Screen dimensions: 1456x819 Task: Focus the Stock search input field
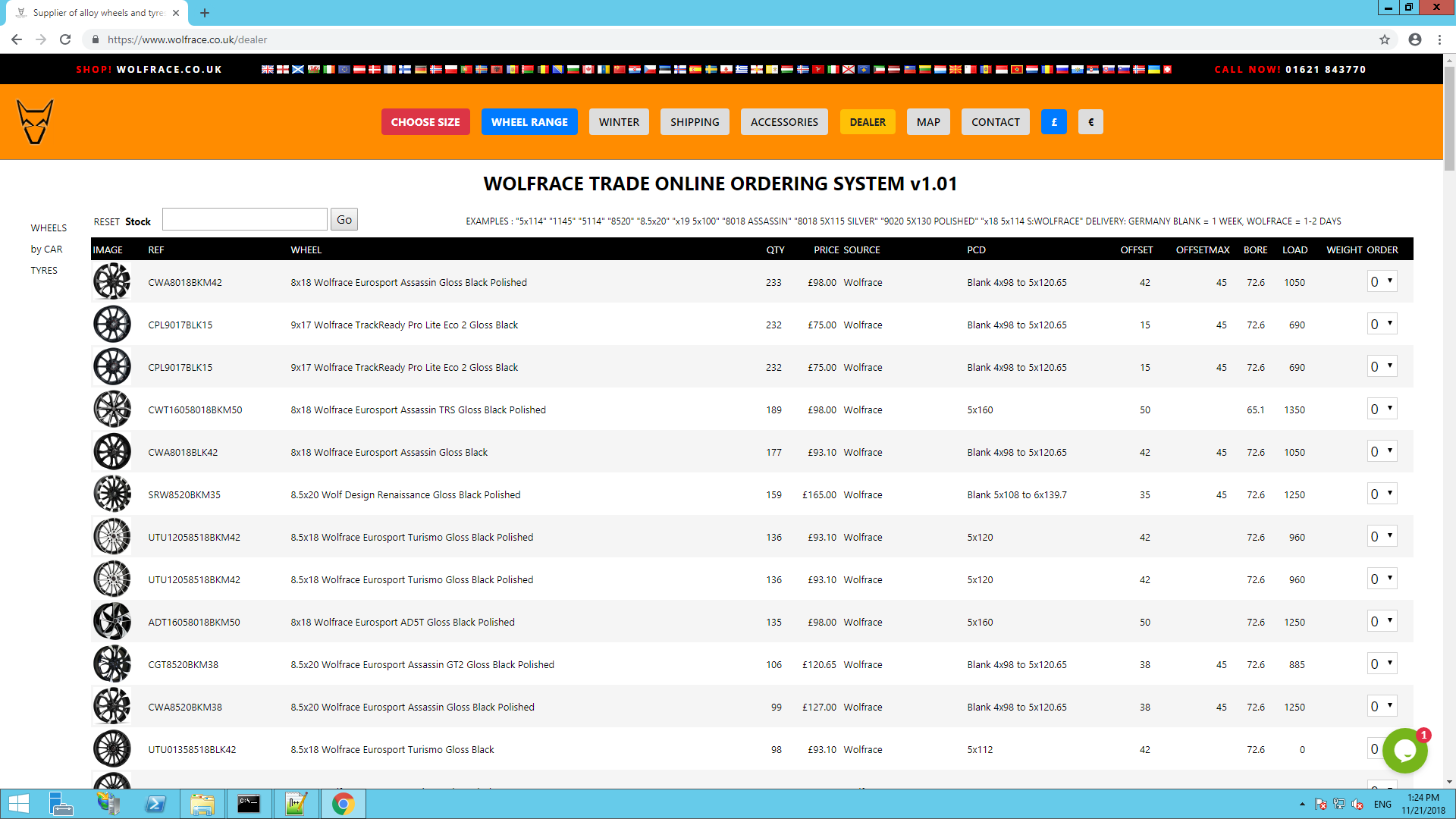[245, 219]
